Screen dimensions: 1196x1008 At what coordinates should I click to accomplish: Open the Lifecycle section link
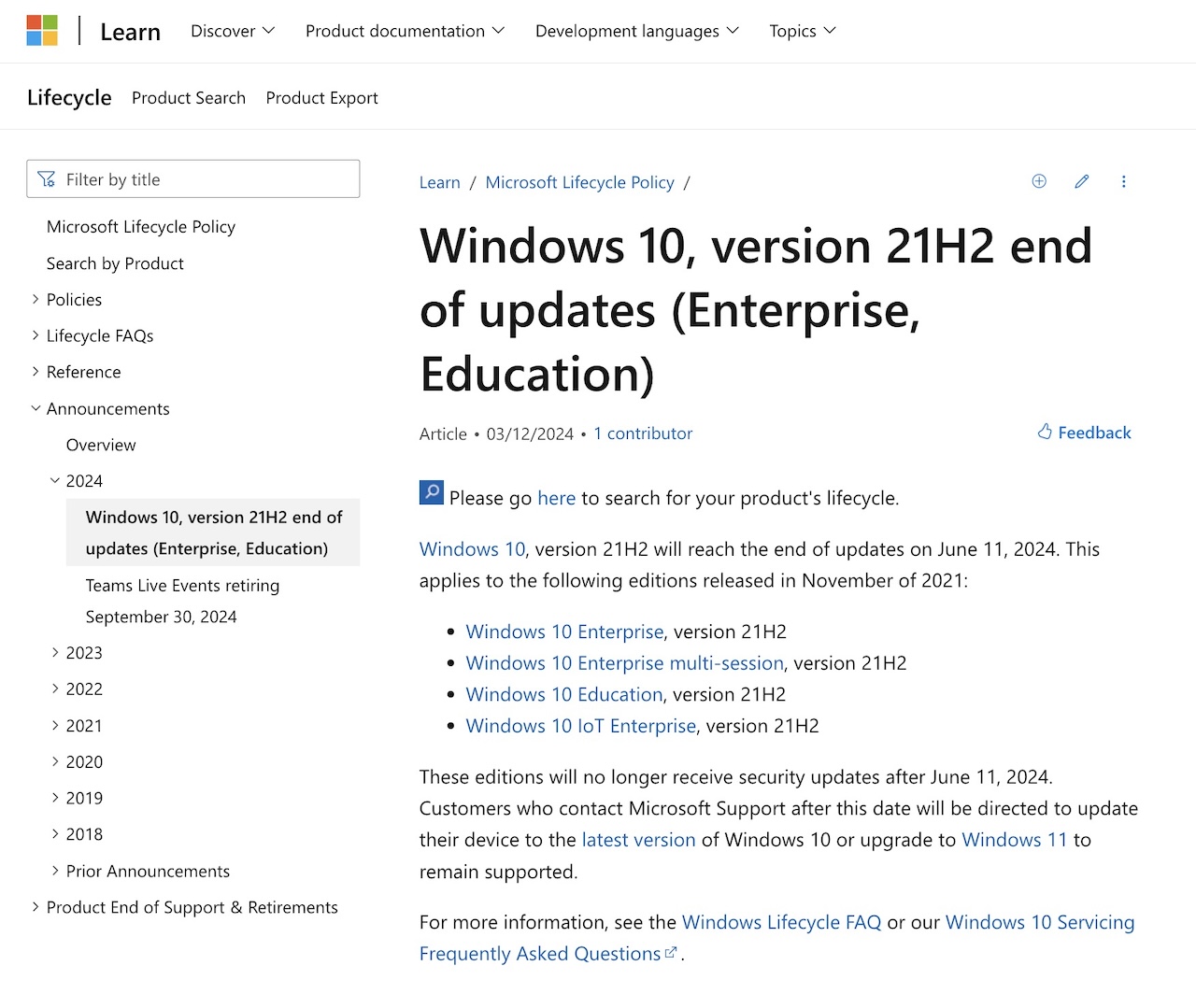coord(69,97)
